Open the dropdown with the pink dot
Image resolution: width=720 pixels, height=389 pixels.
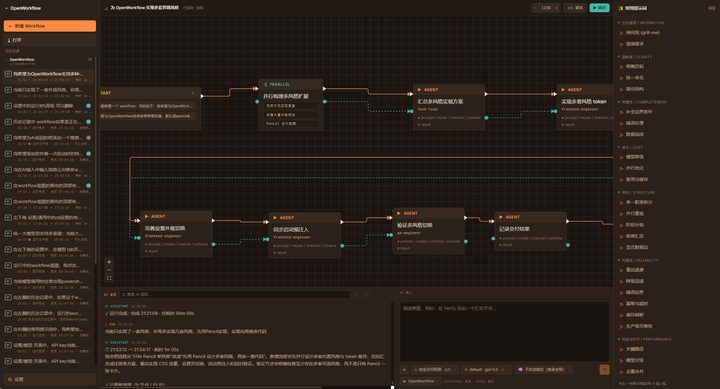pyautogui.click(x=544, y=369)
